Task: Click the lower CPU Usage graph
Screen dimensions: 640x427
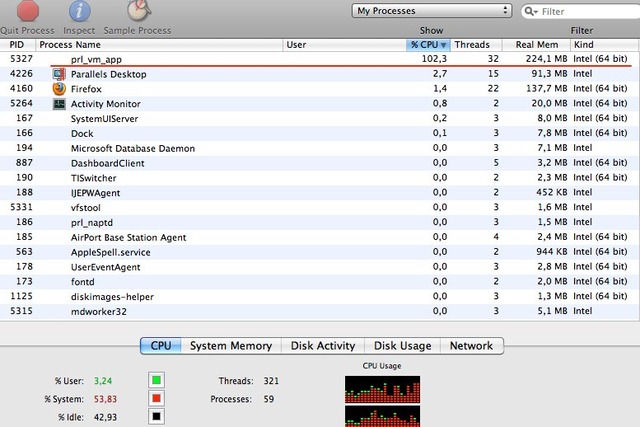Action: [x=382, y=416]
